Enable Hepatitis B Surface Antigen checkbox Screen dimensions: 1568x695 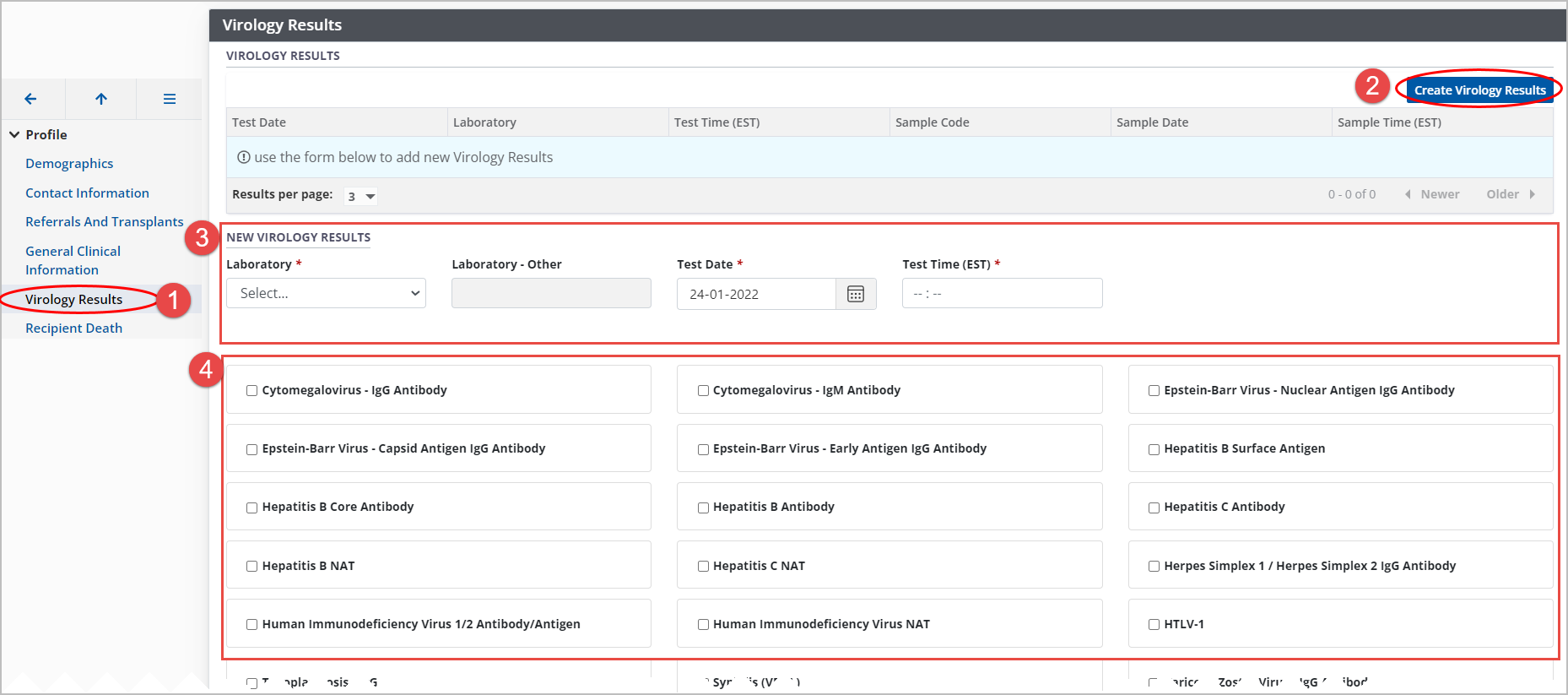pos(1154,449)
